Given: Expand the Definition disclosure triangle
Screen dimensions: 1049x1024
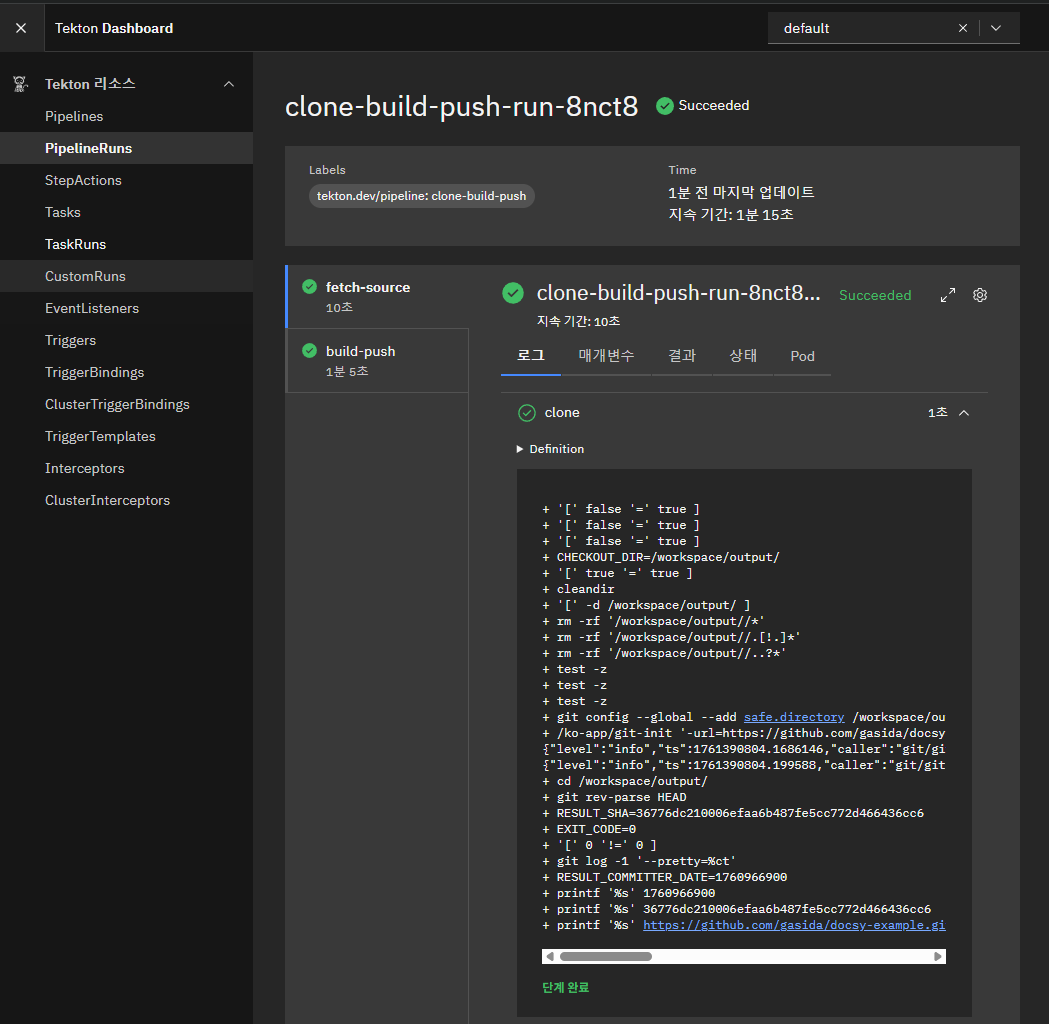Looking at the screenshot, I should [520, 449].
